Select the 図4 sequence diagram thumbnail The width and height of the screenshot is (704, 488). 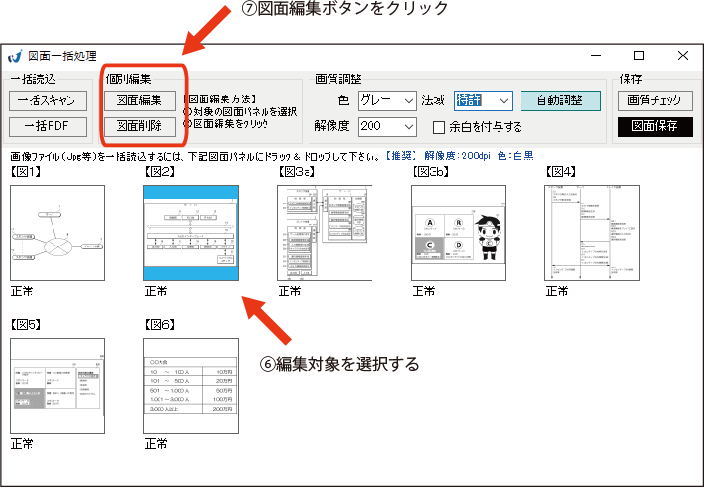pos(592,233)
